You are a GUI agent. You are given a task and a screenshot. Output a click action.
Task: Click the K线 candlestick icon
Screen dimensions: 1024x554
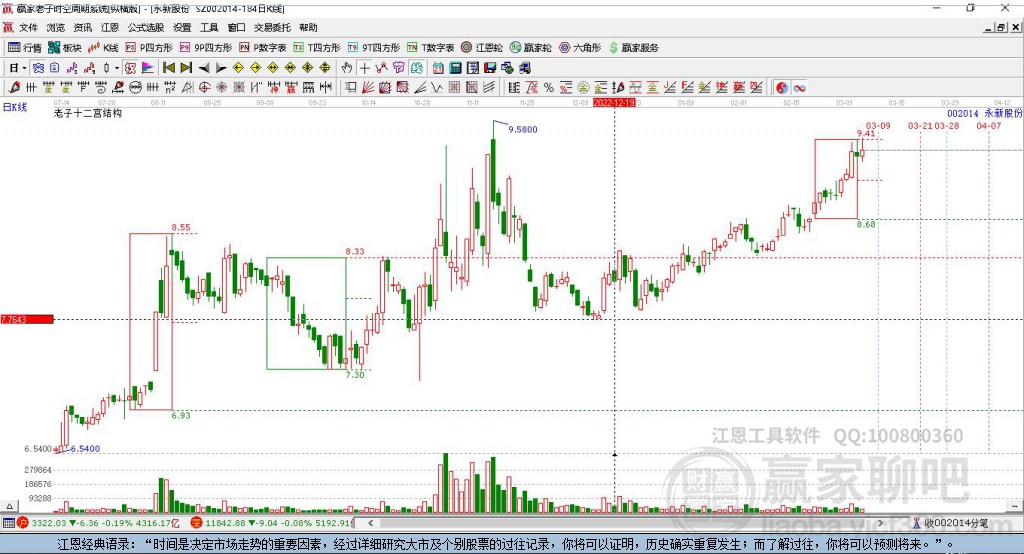pyautogui.click(x=103, y=48)
